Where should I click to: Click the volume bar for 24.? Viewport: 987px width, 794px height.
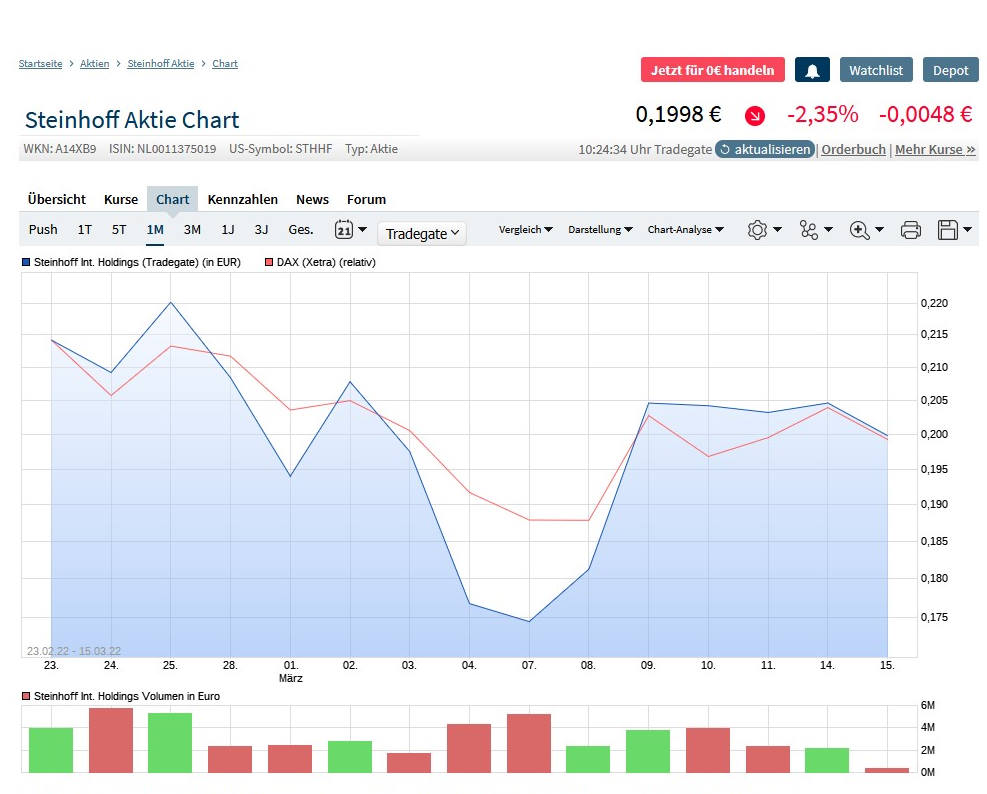click(111, 740)
